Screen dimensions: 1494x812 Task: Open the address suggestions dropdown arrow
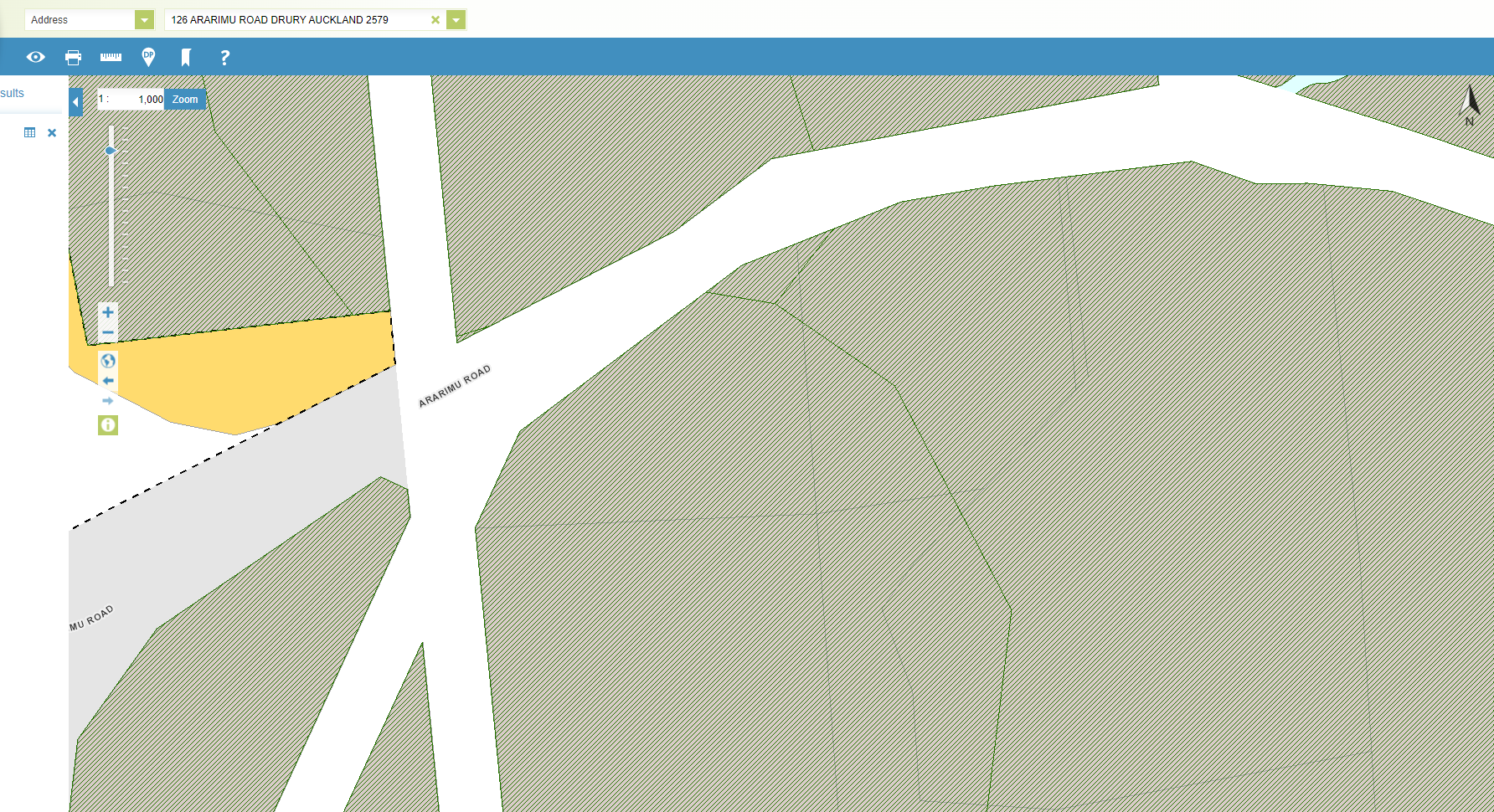456,19
